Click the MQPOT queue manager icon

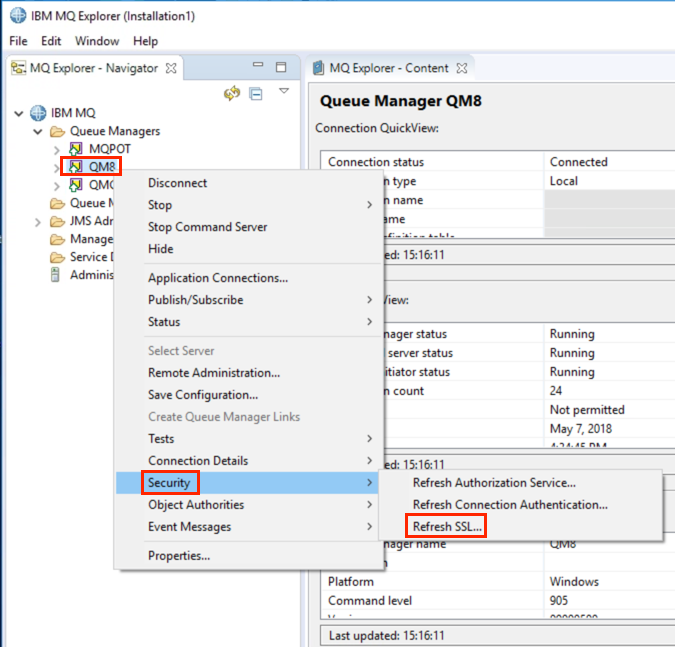pos(76,149)
